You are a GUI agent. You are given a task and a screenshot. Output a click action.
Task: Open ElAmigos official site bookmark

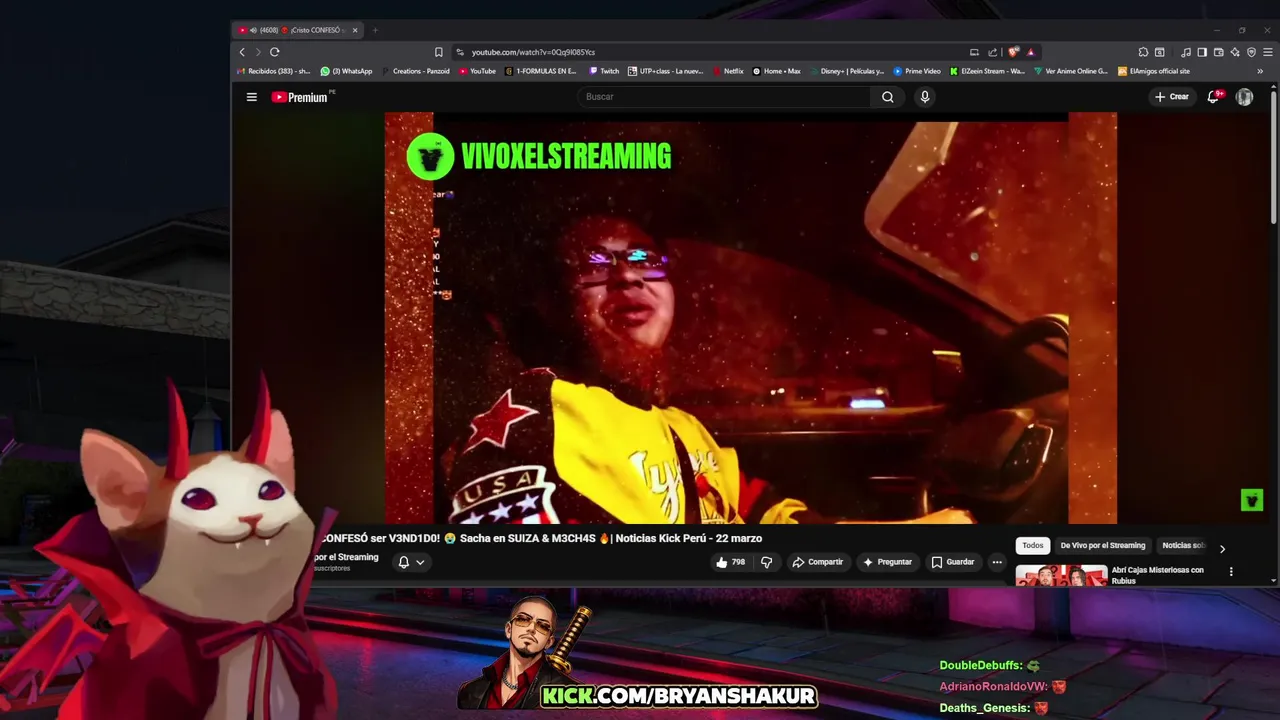(1154, 71)
